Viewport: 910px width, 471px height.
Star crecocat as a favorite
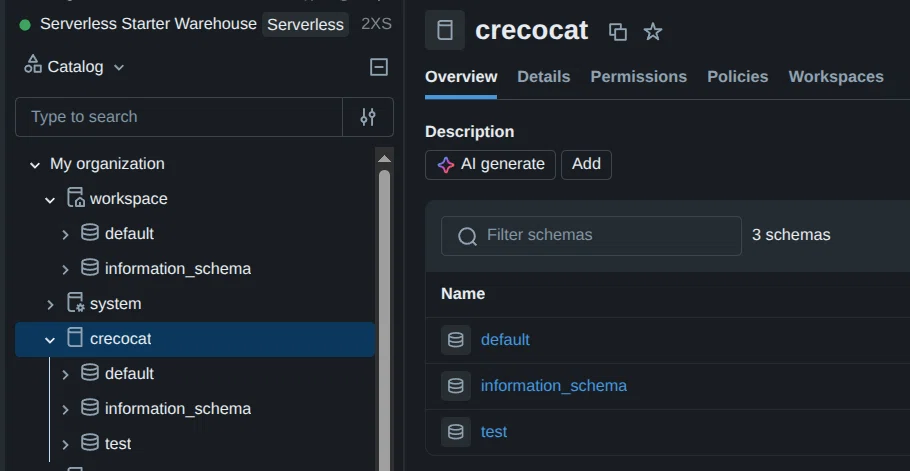click(x=653, y=32)
